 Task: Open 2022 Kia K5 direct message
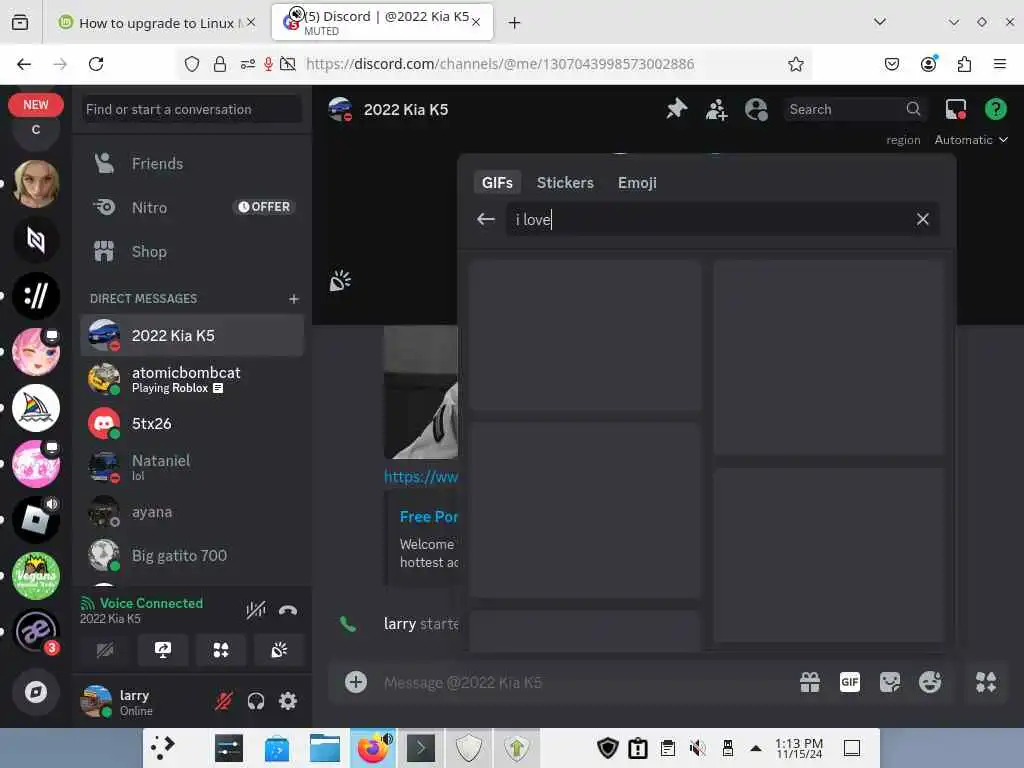pyautogui.click(x=191, y=335)
